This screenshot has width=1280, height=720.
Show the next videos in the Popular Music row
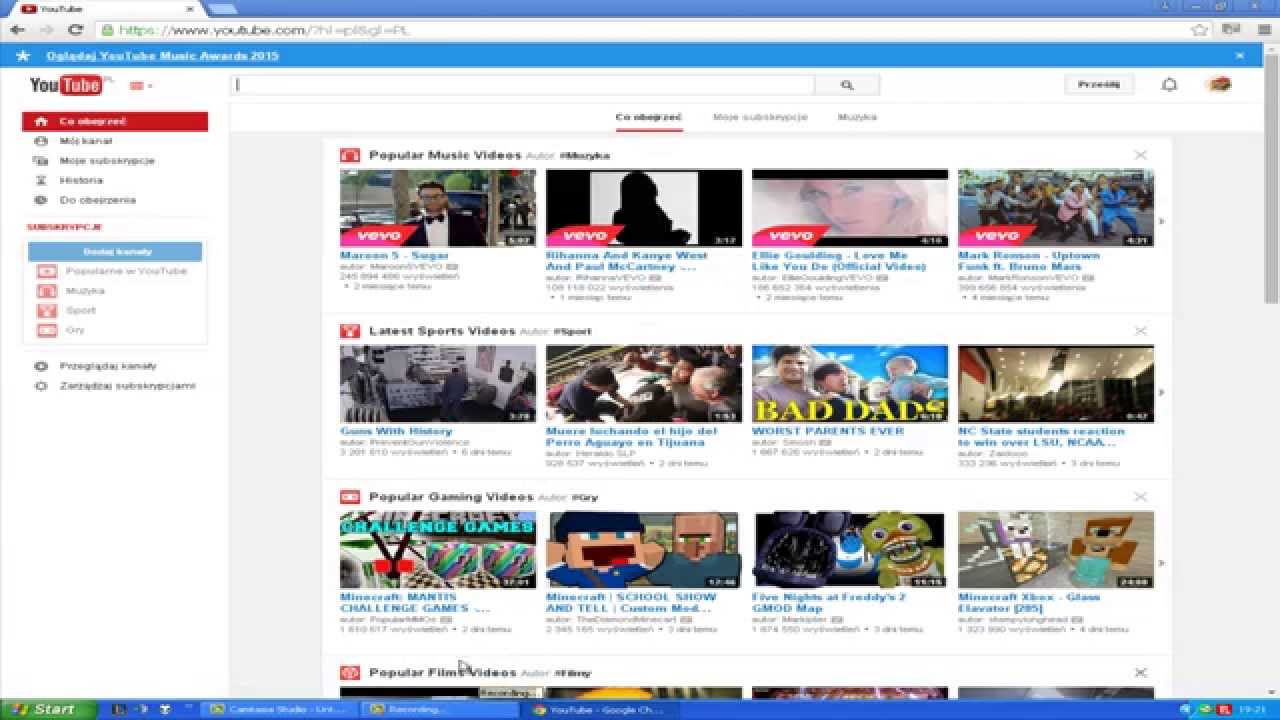click(1161, 221)
